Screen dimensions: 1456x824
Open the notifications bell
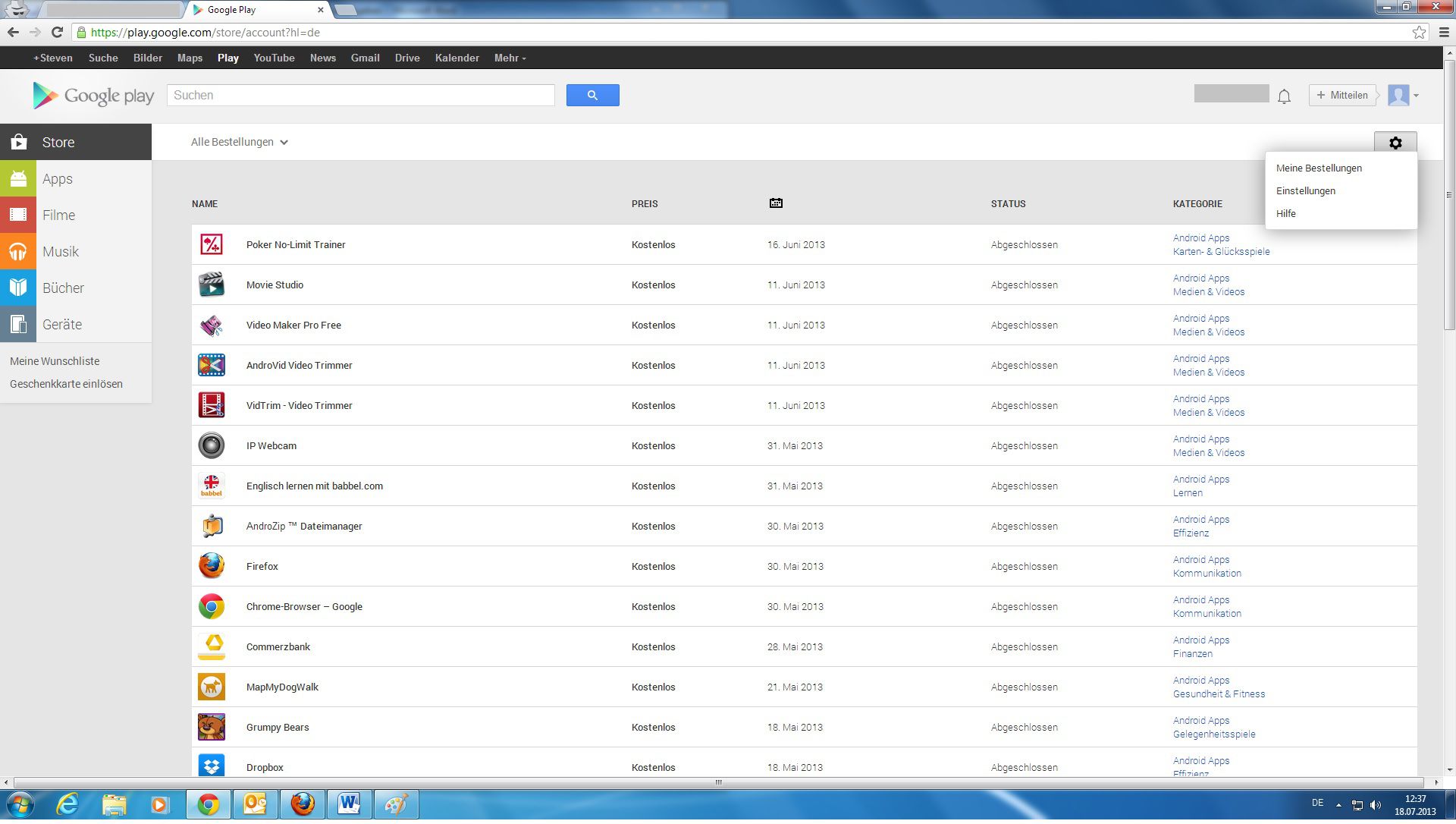(1285, 96)
